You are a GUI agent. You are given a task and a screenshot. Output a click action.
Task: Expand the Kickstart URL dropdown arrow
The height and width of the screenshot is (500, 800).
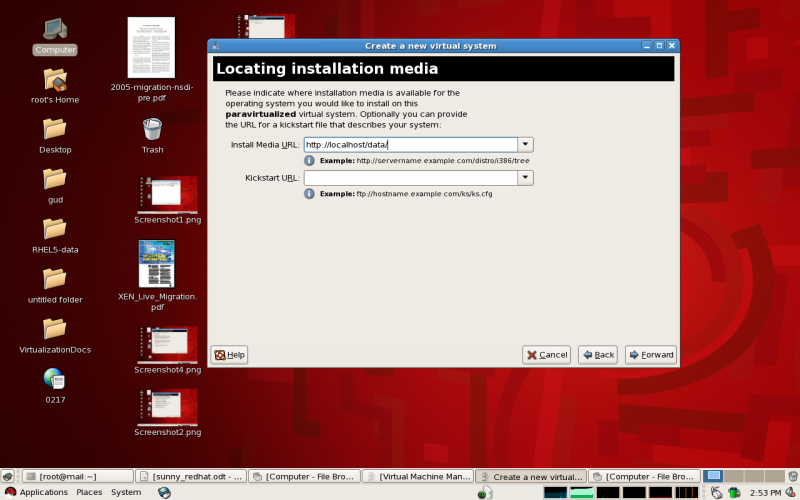pos(525,178)
